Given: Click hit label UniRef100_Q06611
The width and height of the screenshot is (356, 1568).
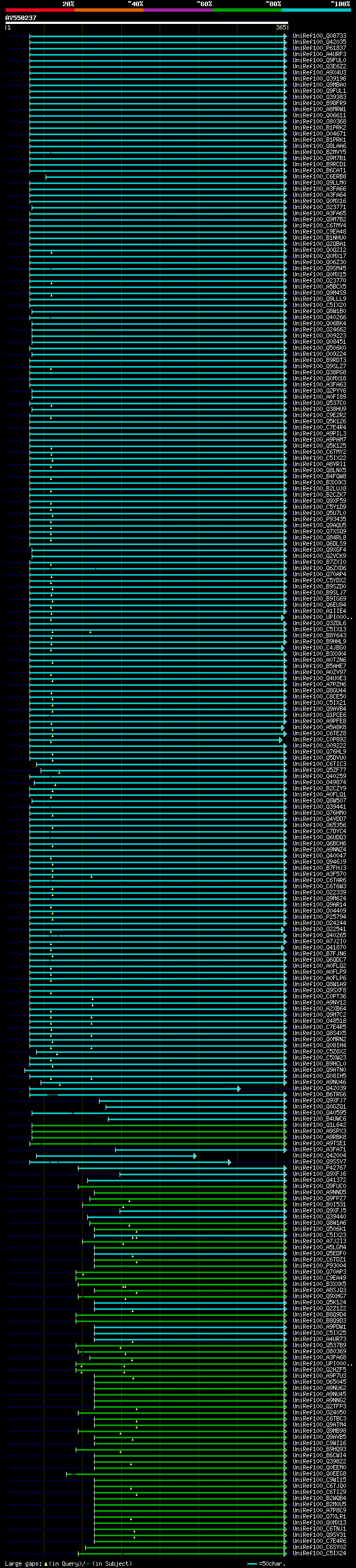Looking at the screenshot, I should 319,115.
